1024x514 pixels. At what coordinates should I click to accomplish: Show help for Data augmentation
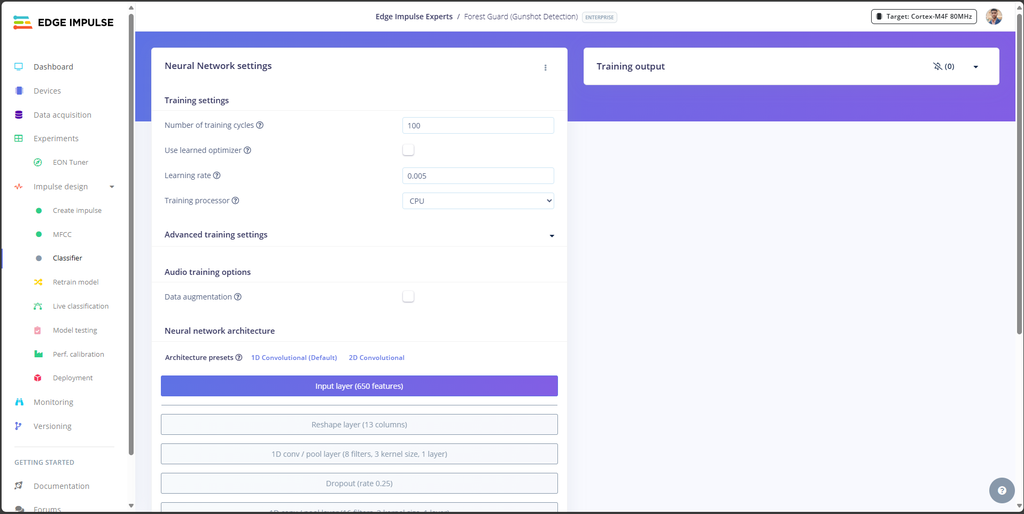pos(238,297)
